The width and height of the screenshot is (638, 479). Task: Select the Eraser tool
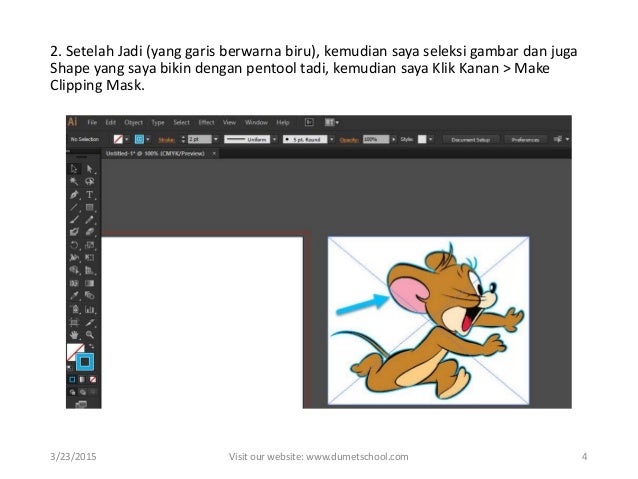pos(90,232)
